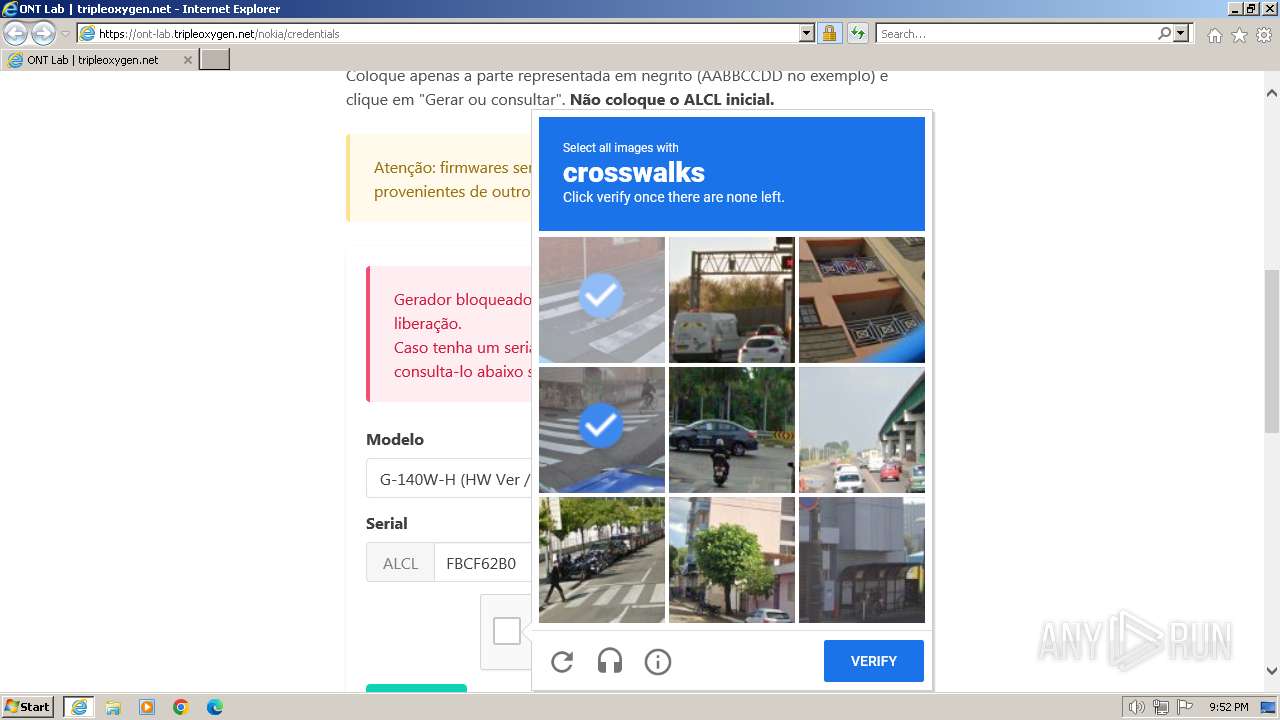
Task: Open a new tab
Action: pos(215,60)
